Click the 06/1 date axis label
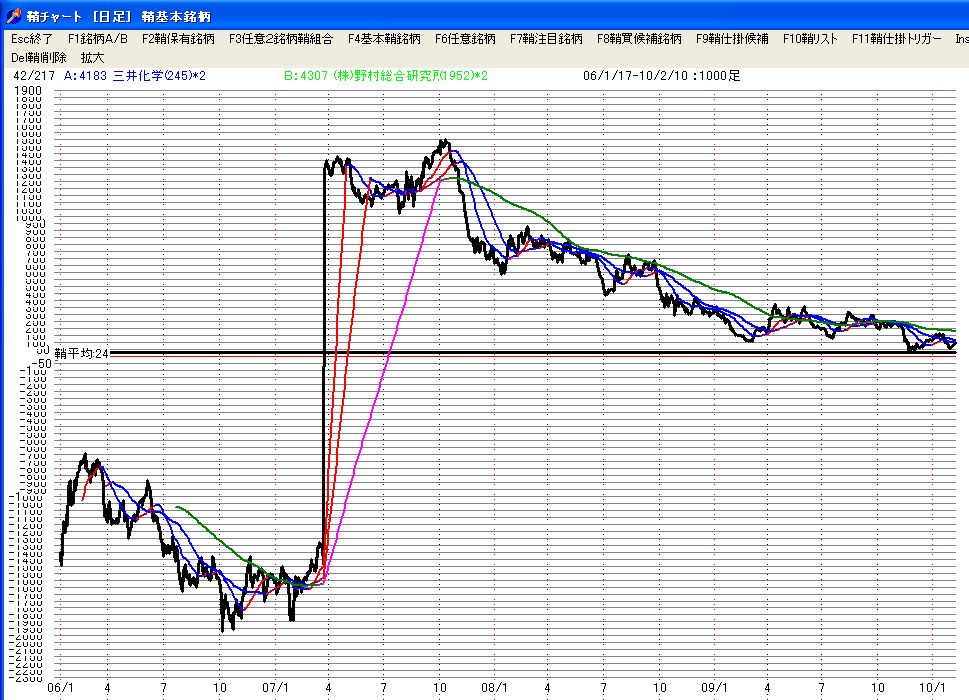This screenshot has width=969, height=700. pyautogui.click(x=60, y=687)
